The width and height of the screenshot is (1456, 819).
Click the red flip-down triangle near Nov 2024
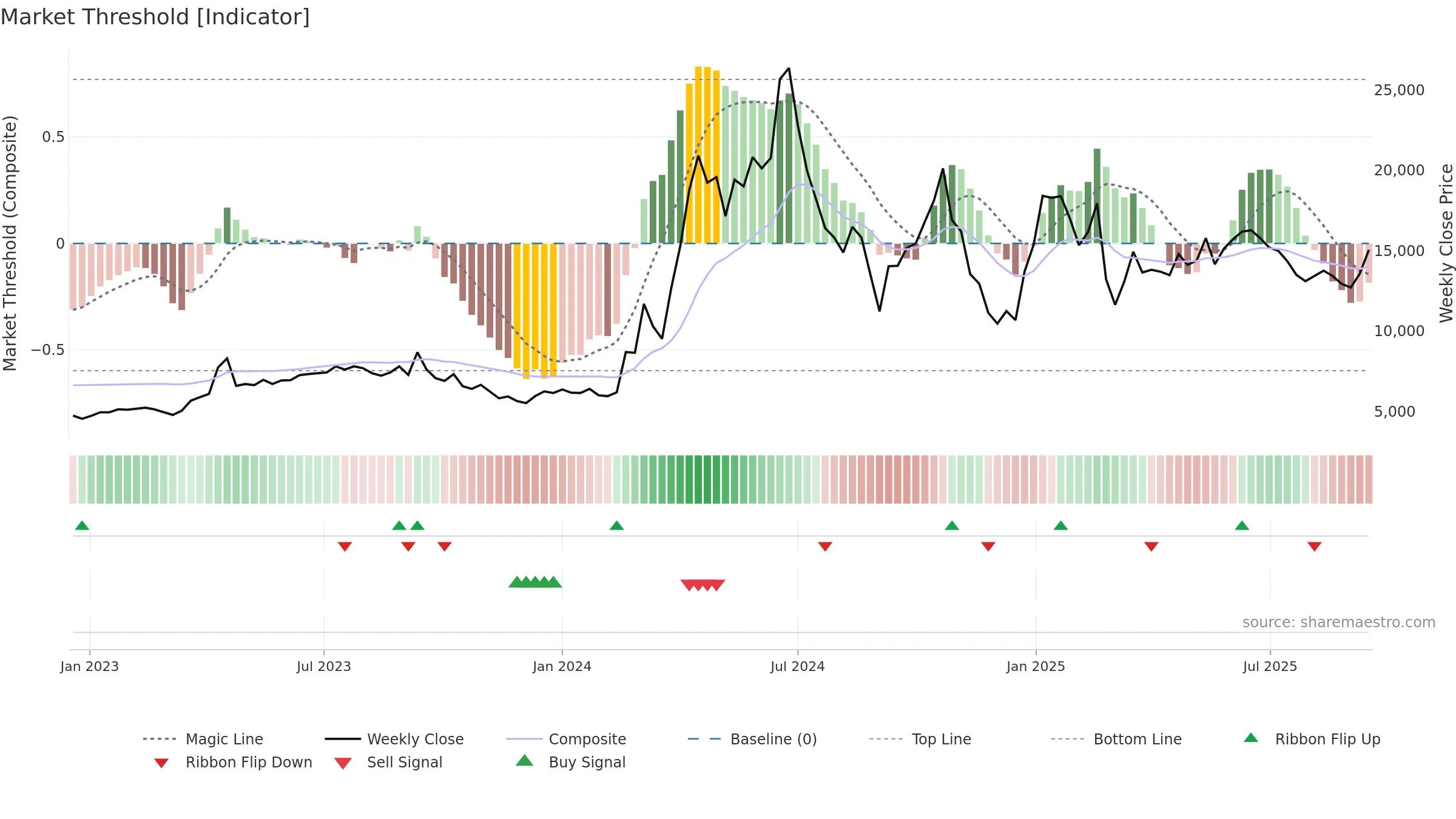tap(988, 547)
